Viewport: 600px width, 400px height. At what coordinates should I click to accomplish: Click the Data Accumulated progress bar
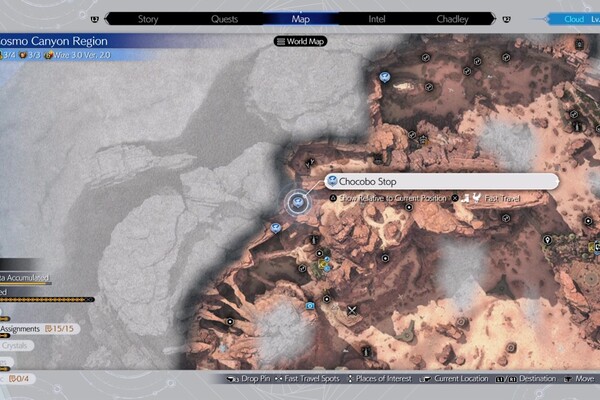(25, 284)
